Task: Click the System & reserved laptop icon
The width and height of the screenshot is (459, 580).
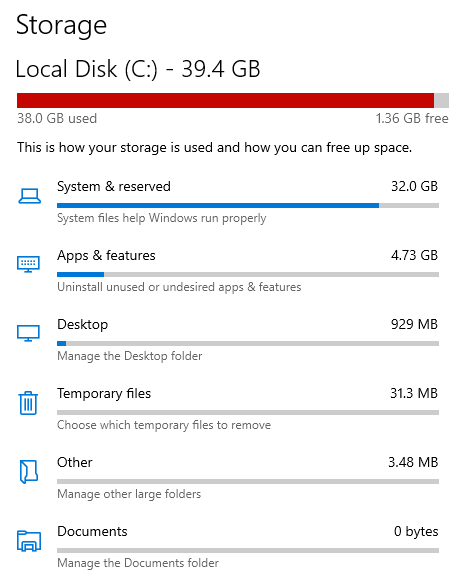Action: (x=29, y=196)
